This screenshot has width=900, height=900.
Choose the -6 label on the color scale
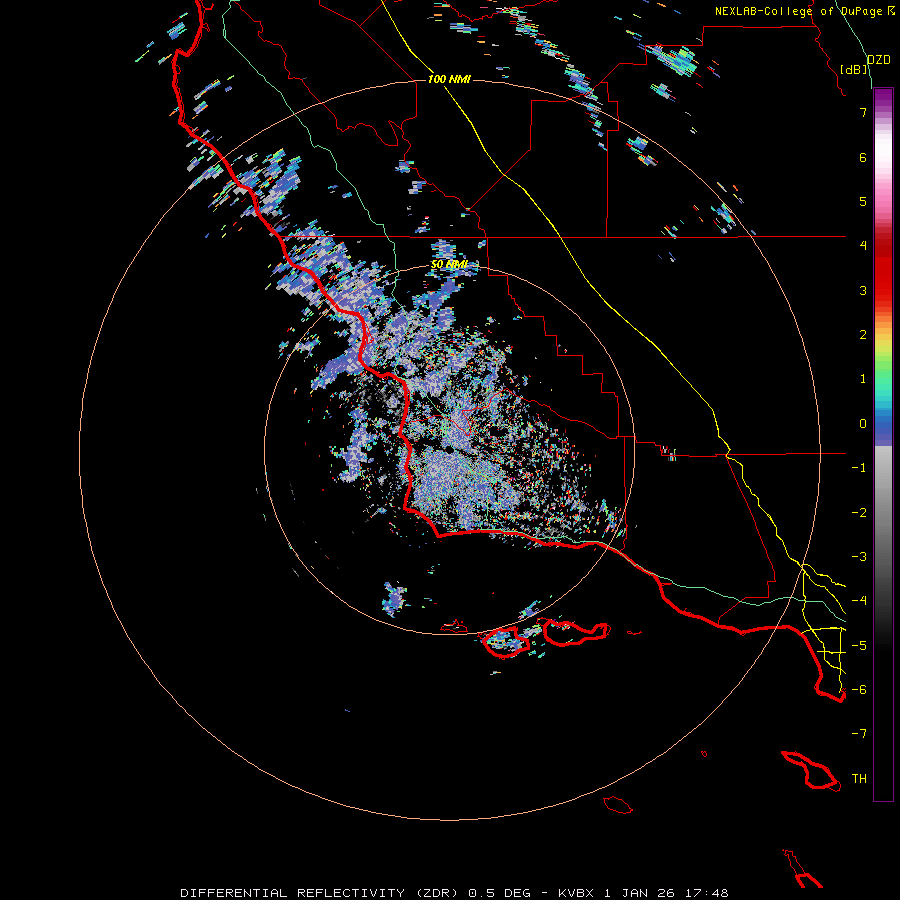(859, 689)
